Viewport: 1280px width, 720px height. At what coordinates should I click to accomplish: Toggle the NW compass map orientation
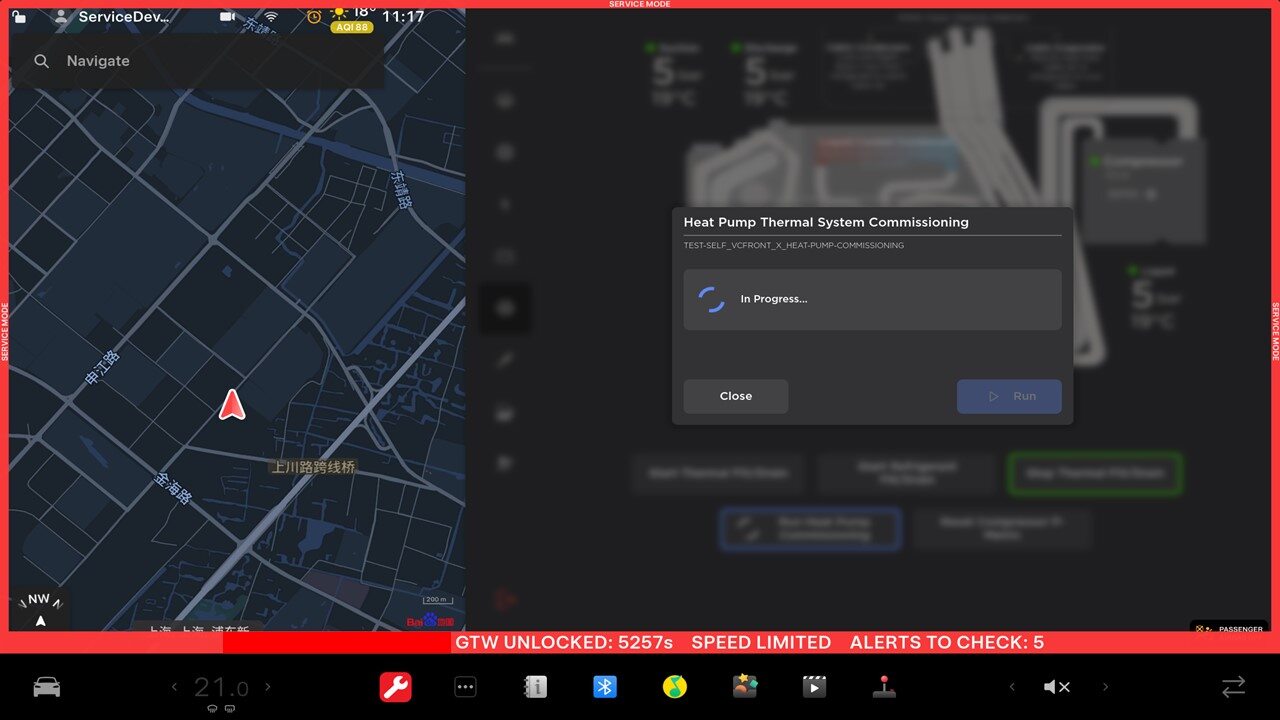coord(40,609)
